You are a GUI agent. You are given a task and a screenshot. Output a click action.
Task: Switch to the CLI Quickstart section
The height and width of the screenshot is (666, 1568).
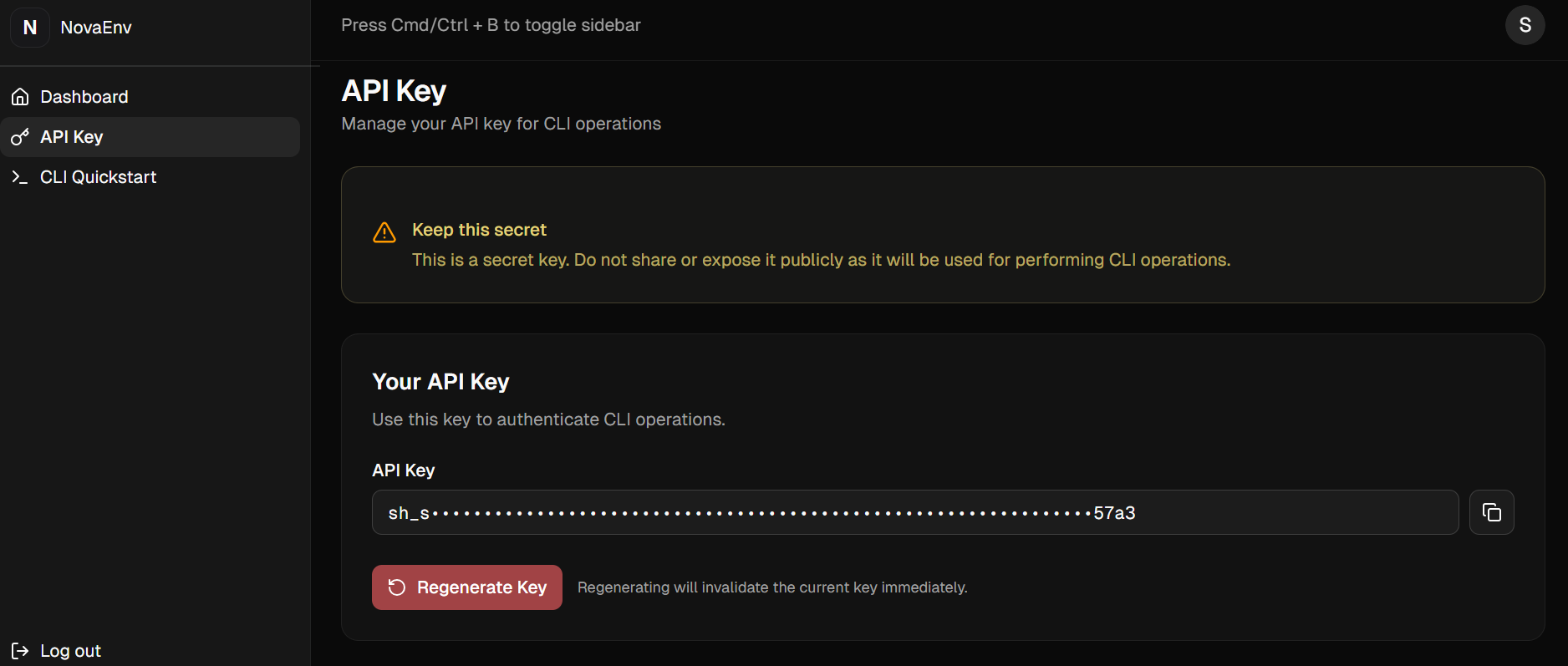(99, 176)
